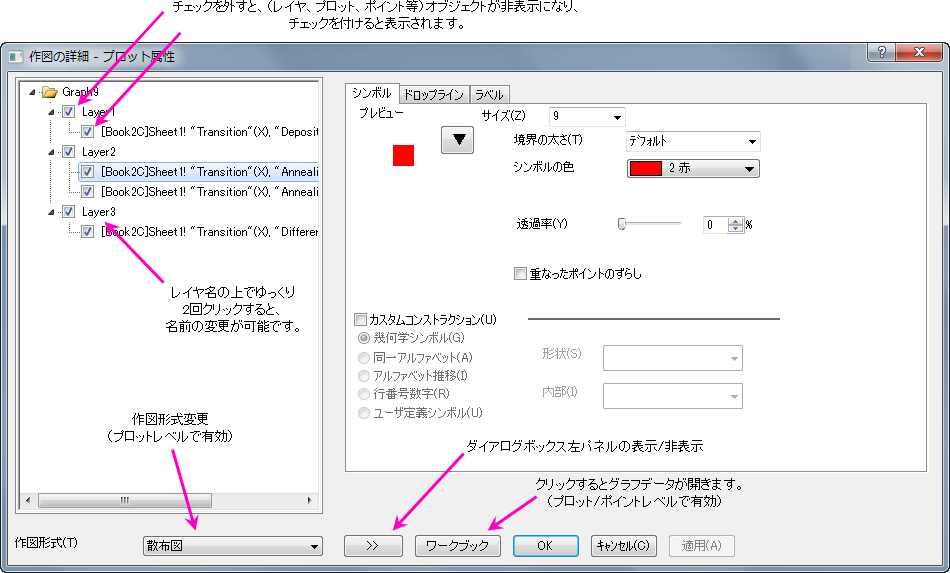Collapse the Graph9 tree node
This screenshot has height=573, width=950.
click(32, 92)
